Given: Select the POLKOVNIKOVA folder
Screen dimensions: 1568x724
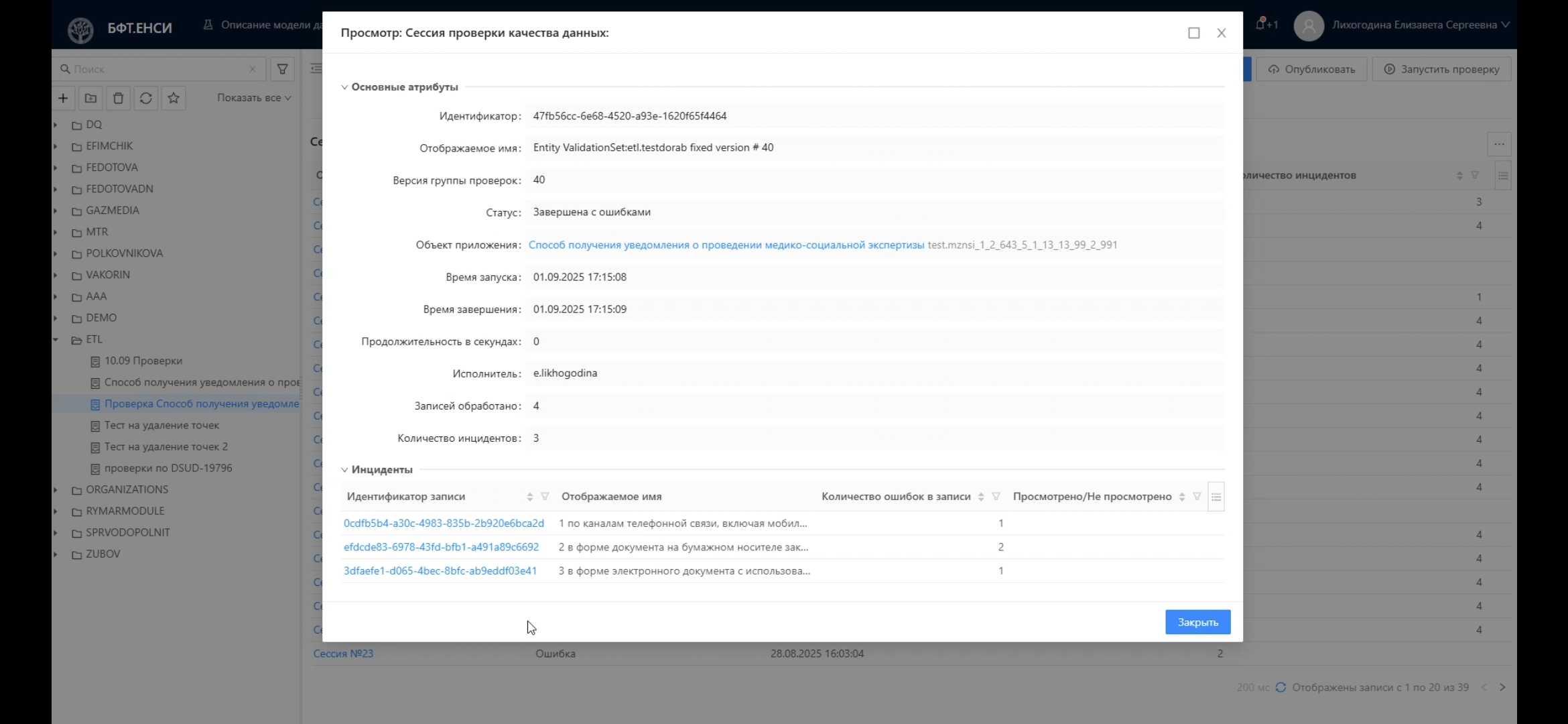Looking at the screenshot, I should pos(124,253).
